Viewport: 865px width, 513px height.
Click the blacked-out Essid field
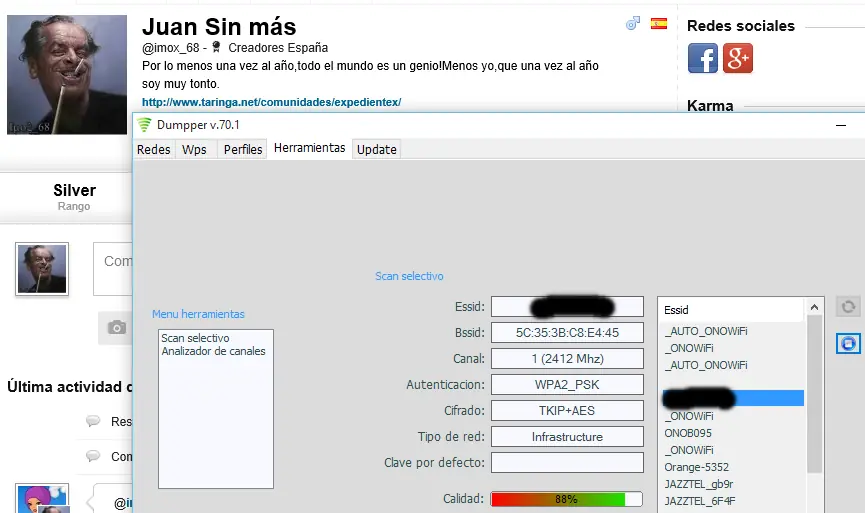coord(567,307)
